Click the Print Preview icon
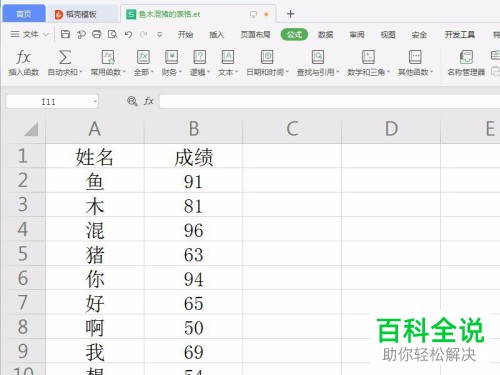500x375 pixels. 112,34
